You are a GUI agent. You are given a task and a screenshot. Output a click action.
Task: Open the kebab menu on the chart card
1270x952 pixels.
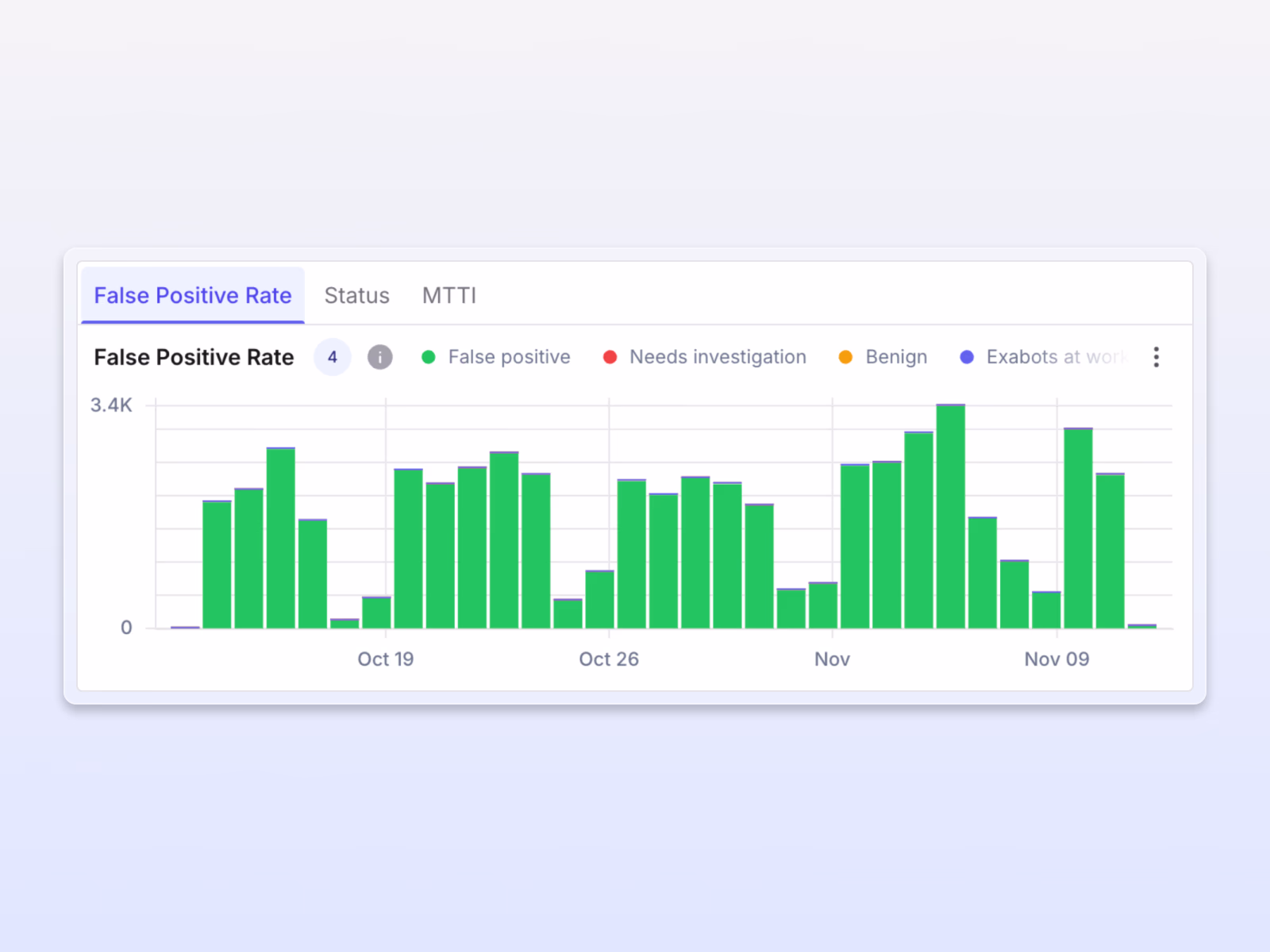(1156, 357)
